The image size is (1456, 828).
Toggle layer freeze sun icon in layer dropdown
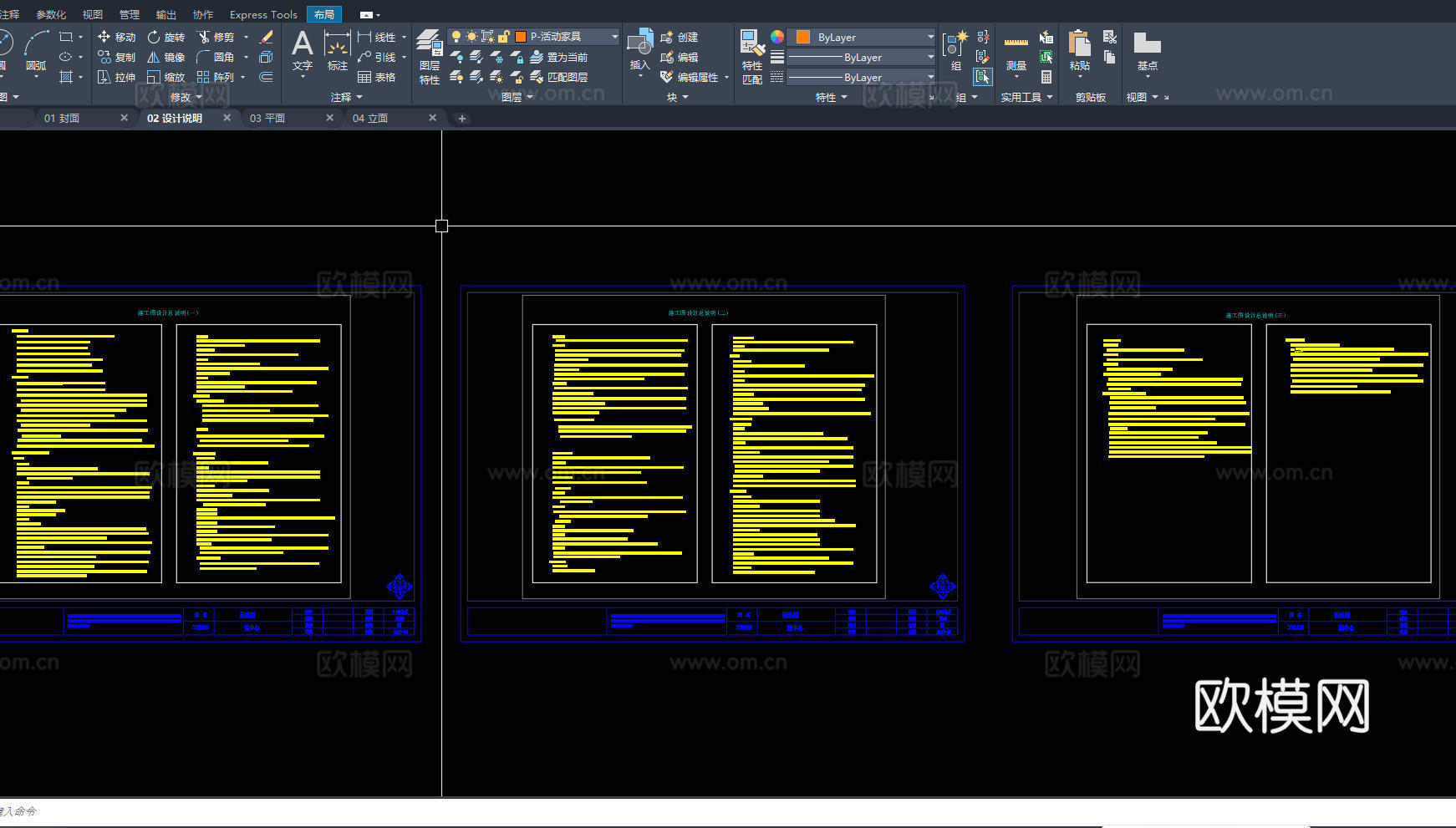click(472, 37)
